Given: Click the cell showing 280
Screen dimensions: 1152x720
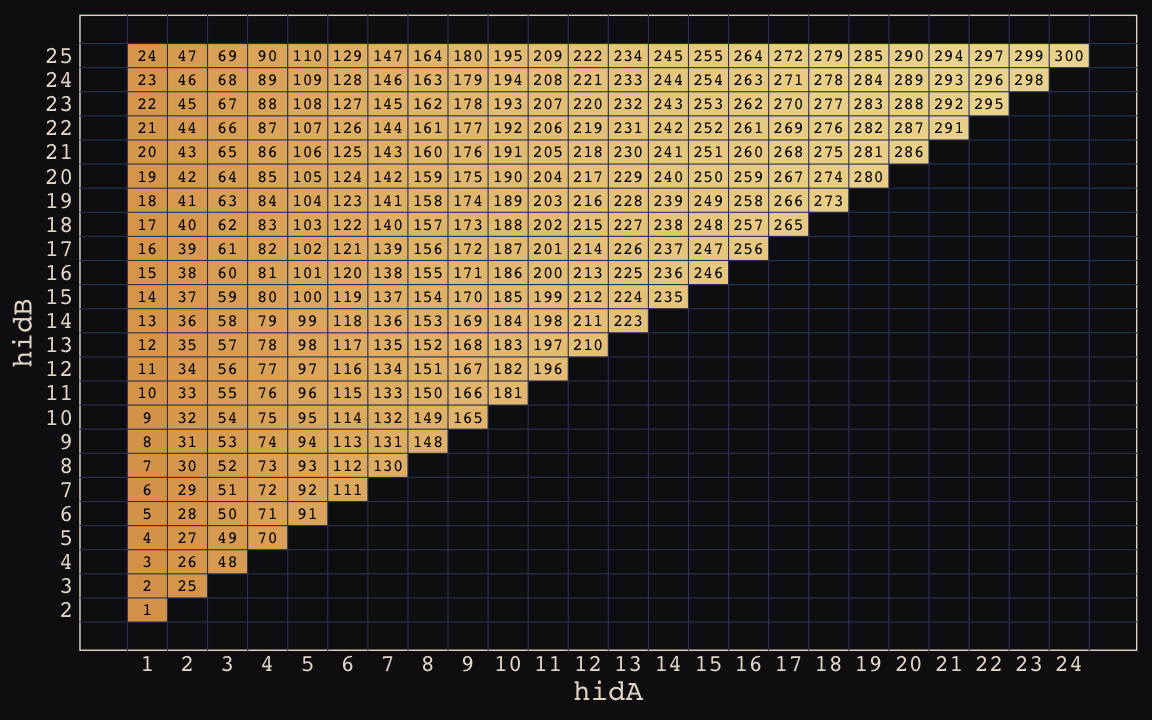Looking at the screenshot, I should (868, 177).
